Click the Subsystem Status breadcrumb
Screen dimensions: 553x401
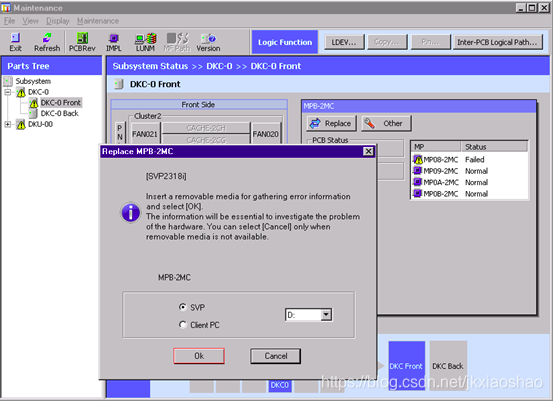coord(150,66)
